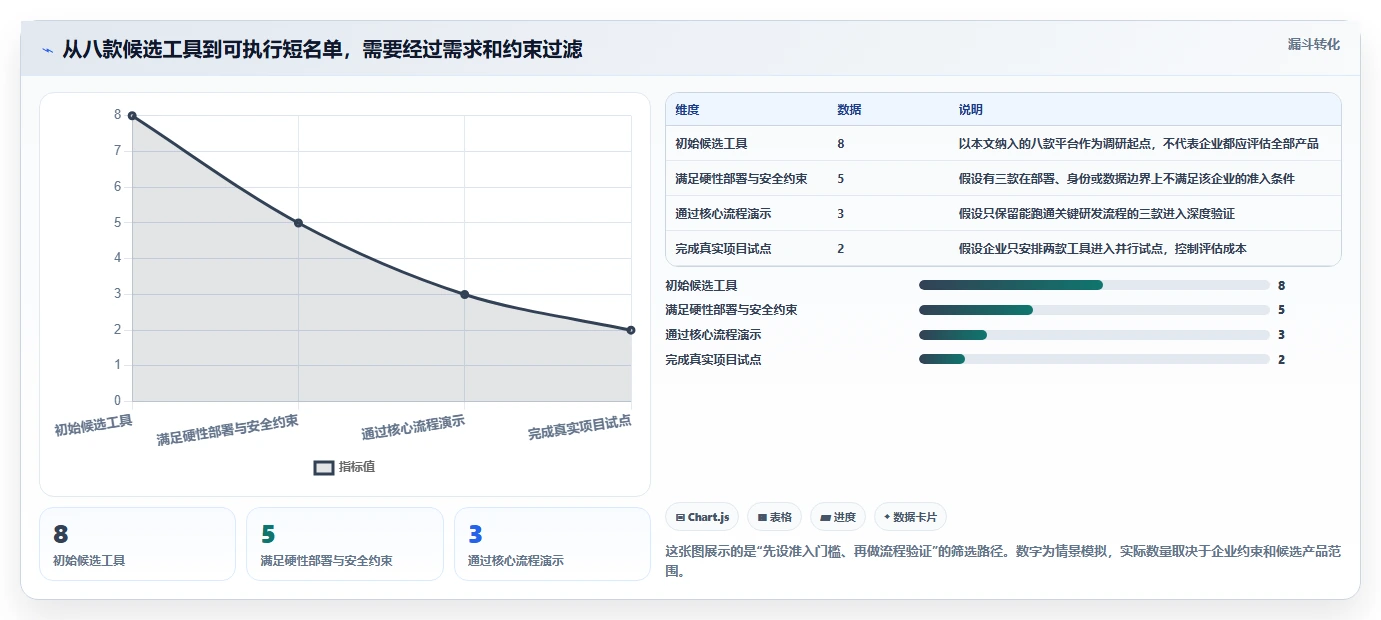Click the 数据卡片 tag

(x=910, y=517)
